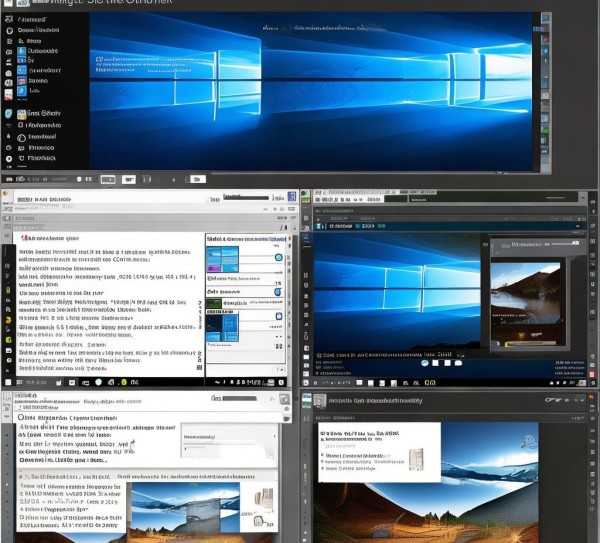Image resolution: width=600 pixels, height=543 pixels.
Task: Click the document icon inside the white dialog bottom-right
Action: [x=416, y=458]
